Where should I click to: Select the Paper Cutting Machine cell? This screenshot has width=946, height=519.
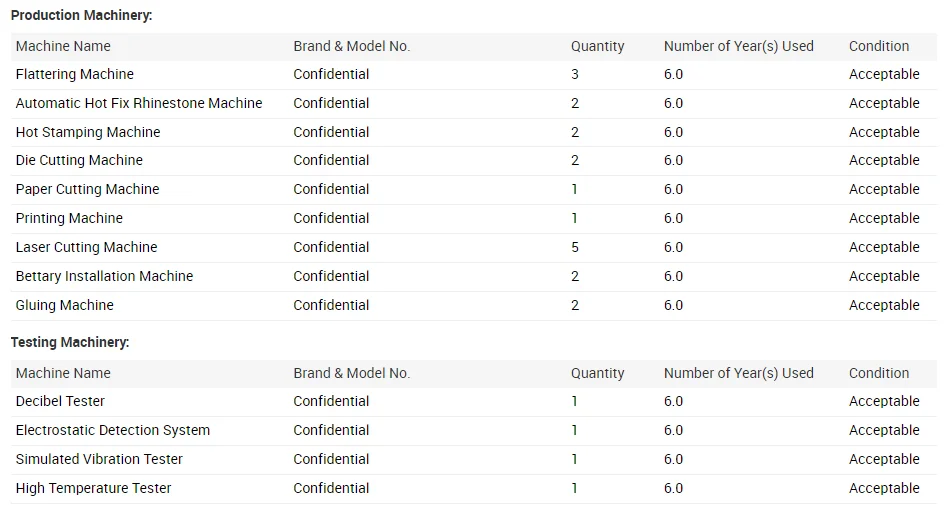click(x=87, y=189)
